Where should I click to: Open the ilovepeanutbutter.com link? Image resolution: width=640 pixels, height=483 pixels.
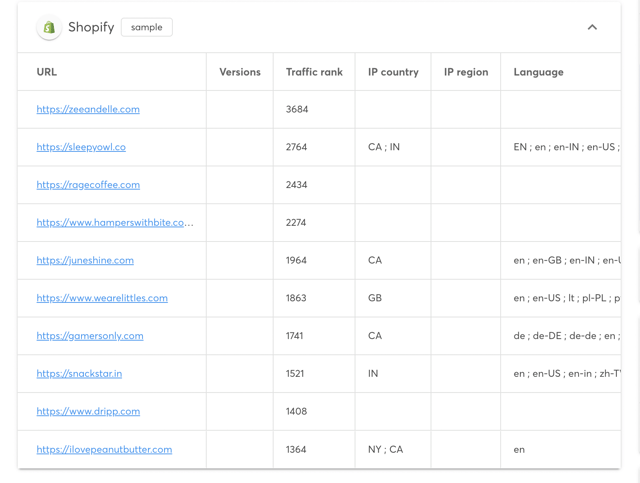tap(104, 450)
